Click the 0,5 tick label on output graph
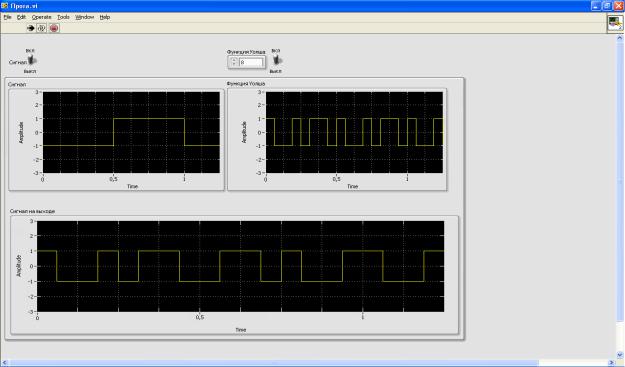This screenshot has width=625, height=367. pyautogui.click(x=200, y=318)
